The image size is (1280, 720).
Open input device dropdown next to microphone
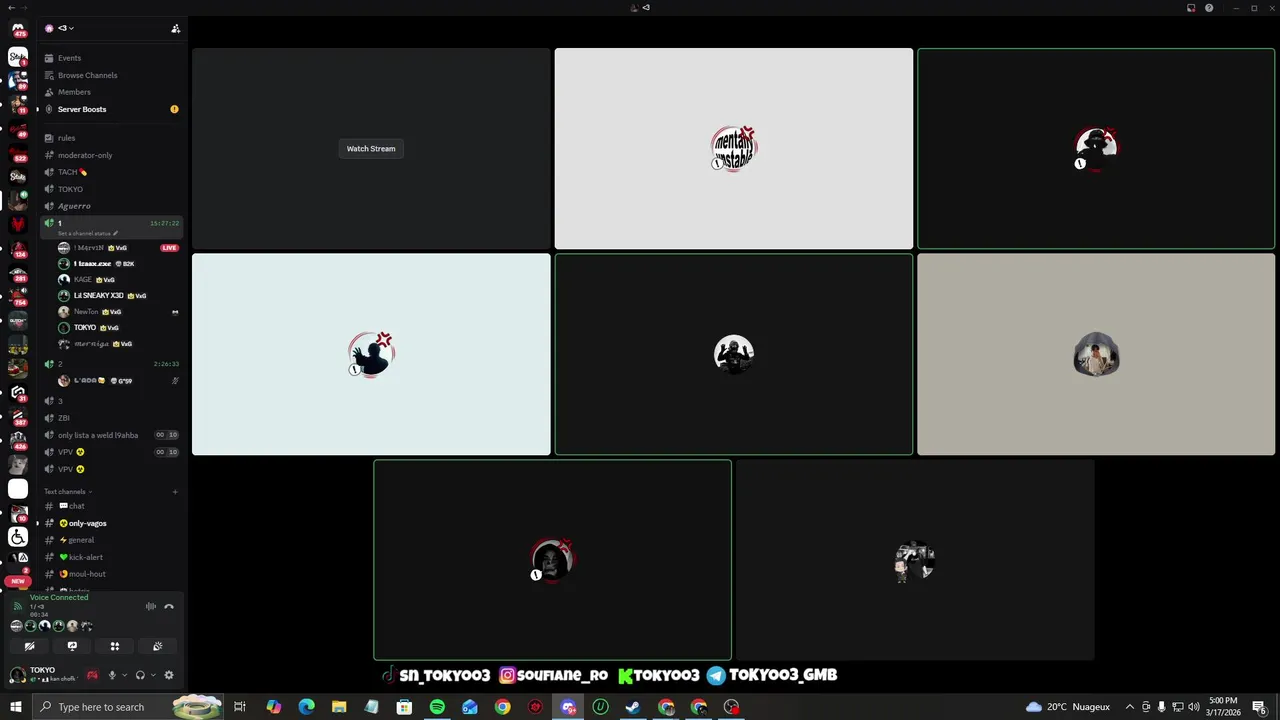(x=124, y=675)
